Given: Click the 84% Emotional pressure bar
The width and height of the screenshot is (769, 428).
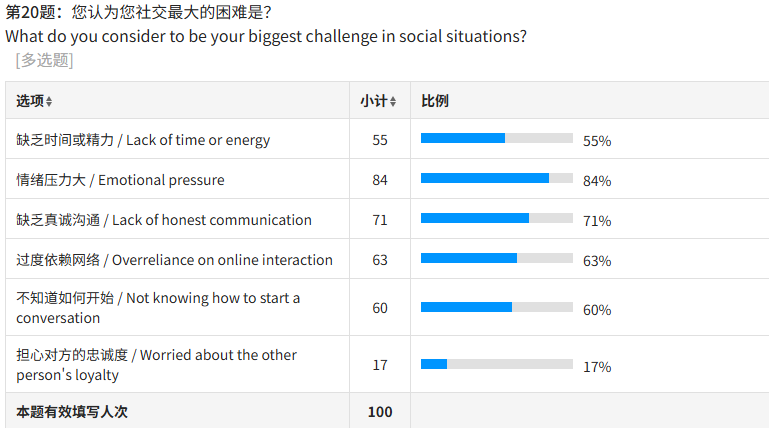Looking at the screenshot, I should 496,179.
